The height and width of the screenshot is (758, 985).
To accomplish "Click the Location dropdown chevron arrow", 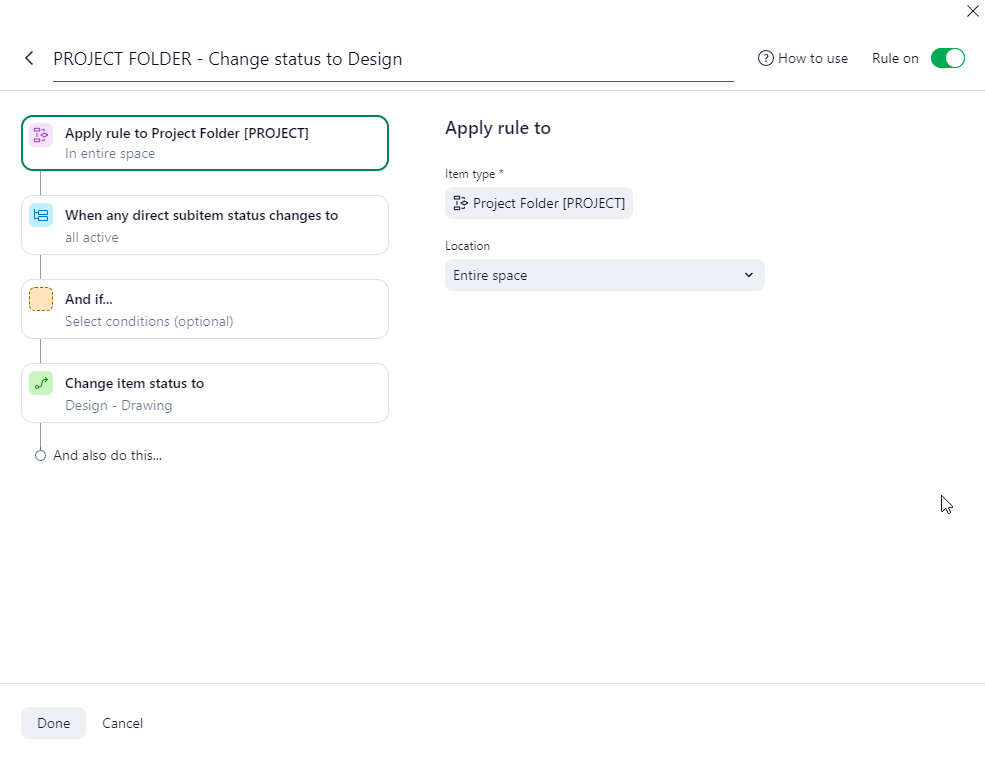I will tap(749, 275).
